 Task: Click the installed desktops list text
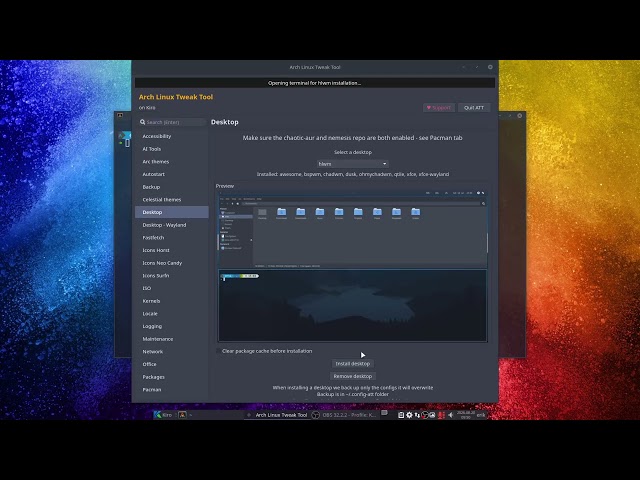click(353, 174)
